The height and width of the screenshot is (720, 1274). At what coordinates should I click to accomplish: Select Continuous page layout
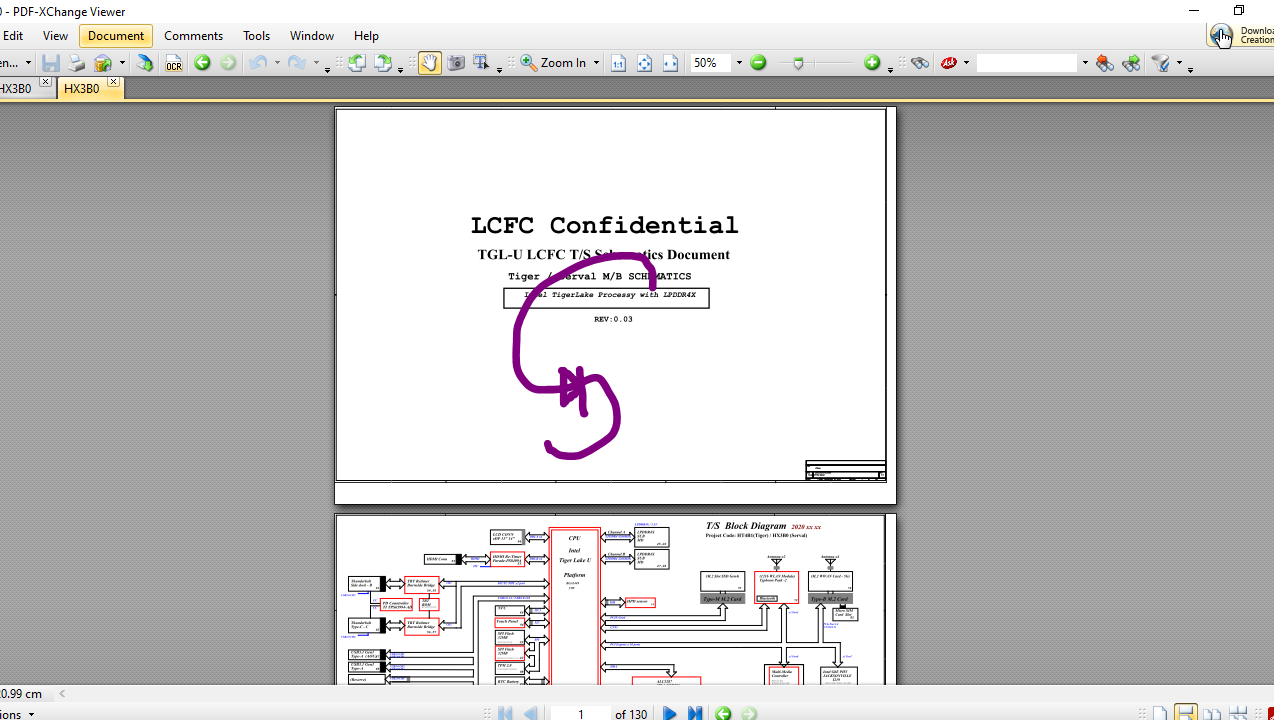point(1185,713)
